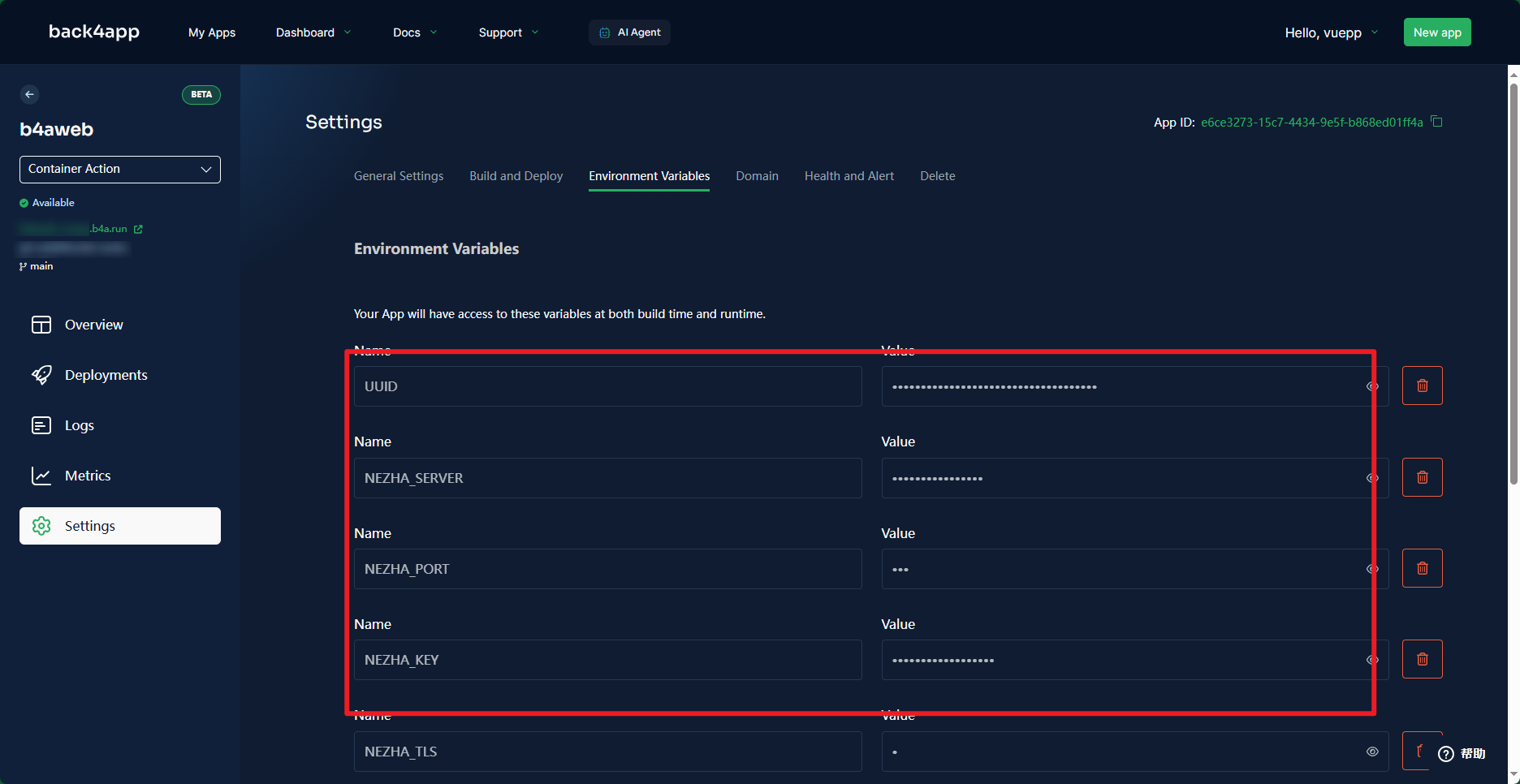Screen dimensions: 1520x784
Task: Go to My Apps
Action: 212,32
